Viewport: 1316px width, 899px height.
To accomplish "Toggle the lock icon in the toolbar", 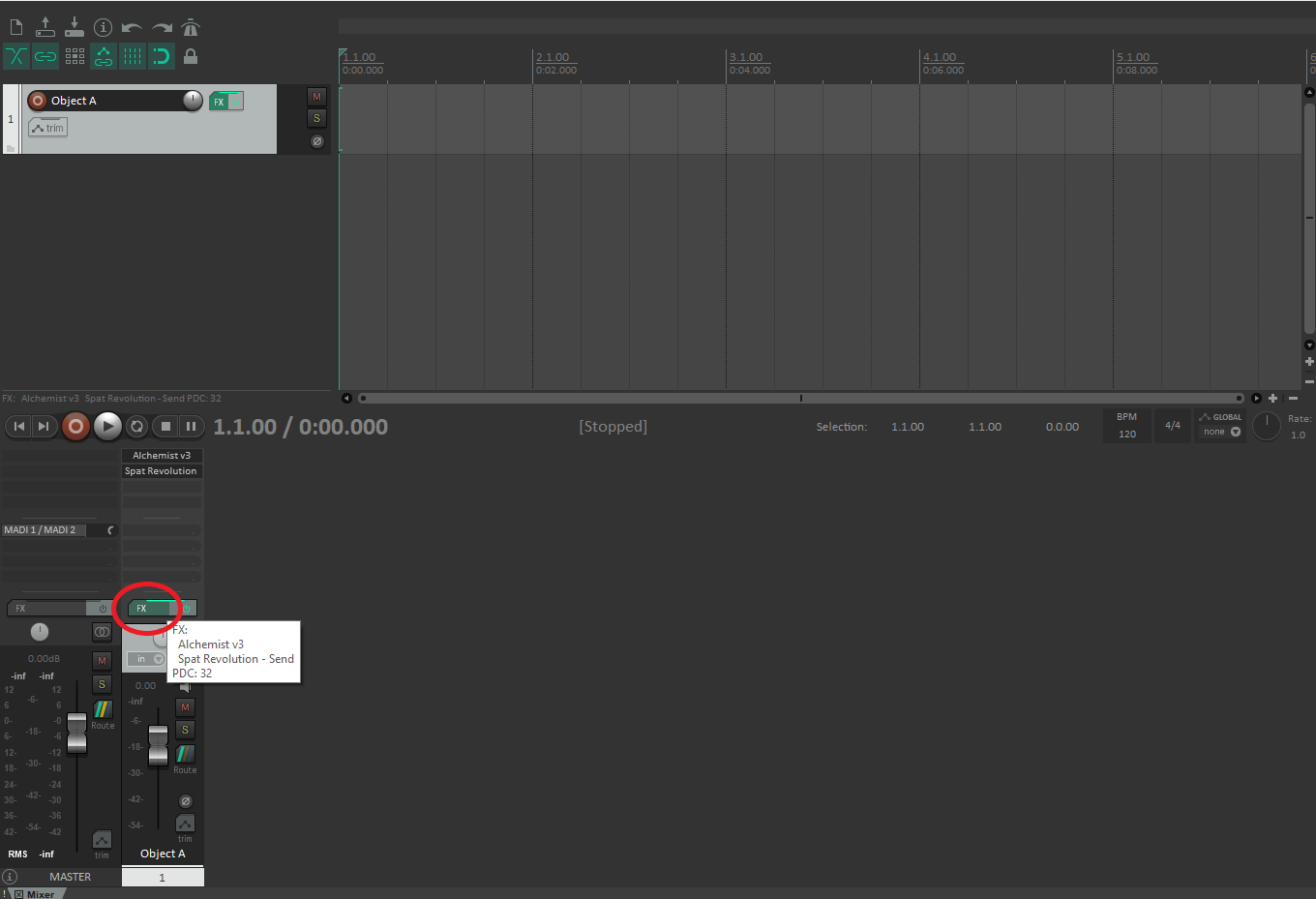I will (x=191, y=56).
